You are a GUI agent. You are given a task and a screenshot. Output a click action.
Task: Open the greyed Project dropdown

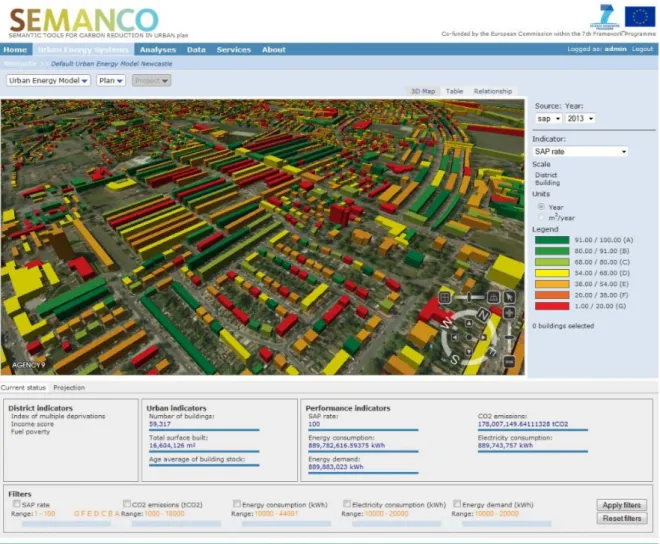pos(151,80)
